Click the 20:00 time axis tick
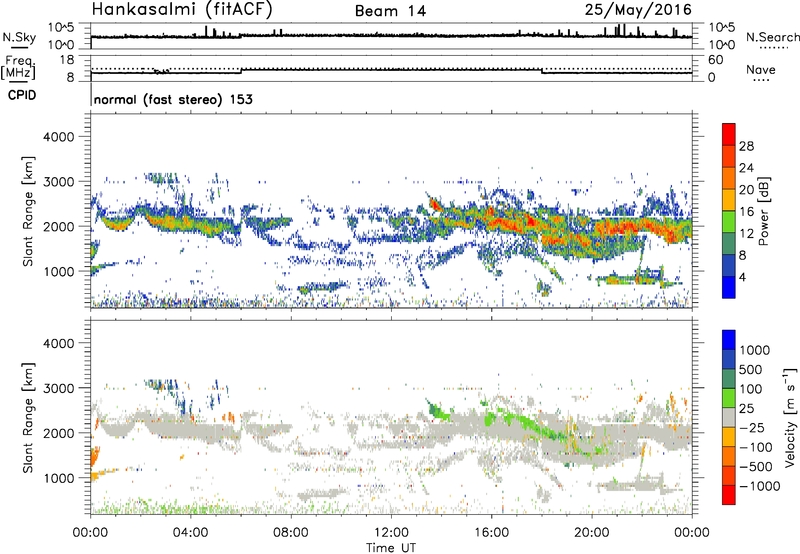Viewport: 800px width, 554px height. click(x=591, y=533)
